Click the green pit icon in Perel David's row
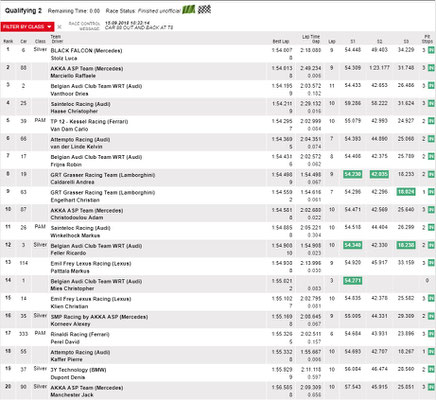The image size is (436, 400). tap(431, 334)
